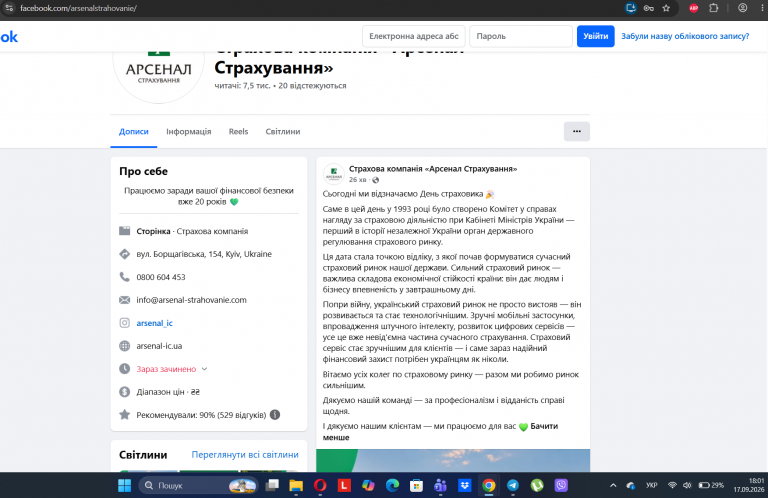Click the УКР language indicator
Image resolution: width=768 pixels, height=498 pixels.
(x=651, y=485)
